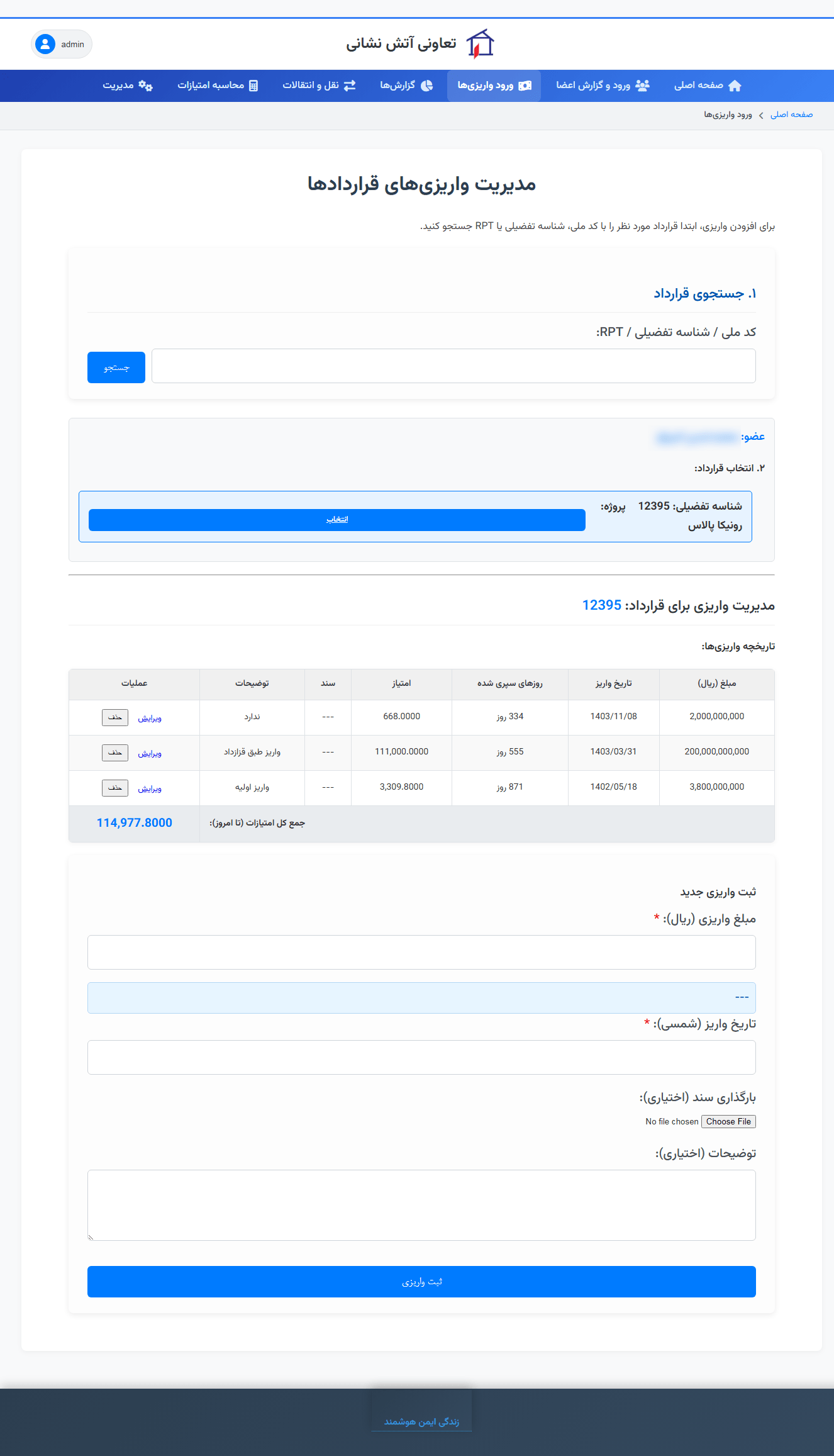The height and width of the screenshot is (1456, 834).
Task: Delete the 1402/05/18 deposit row
Action: click(x=115, y=788)
